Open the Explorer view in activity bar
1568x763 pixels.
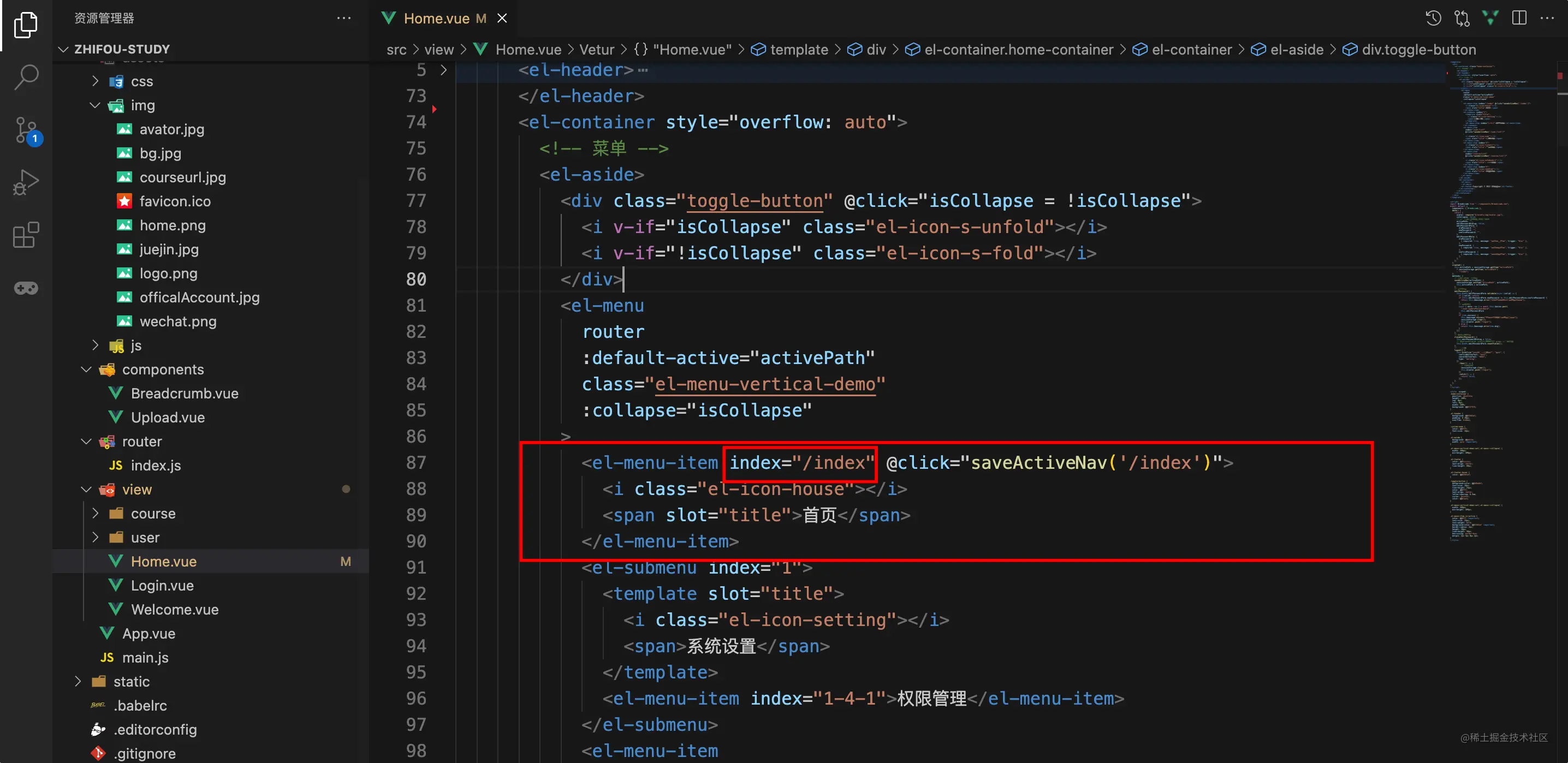[x=26, y=25]
